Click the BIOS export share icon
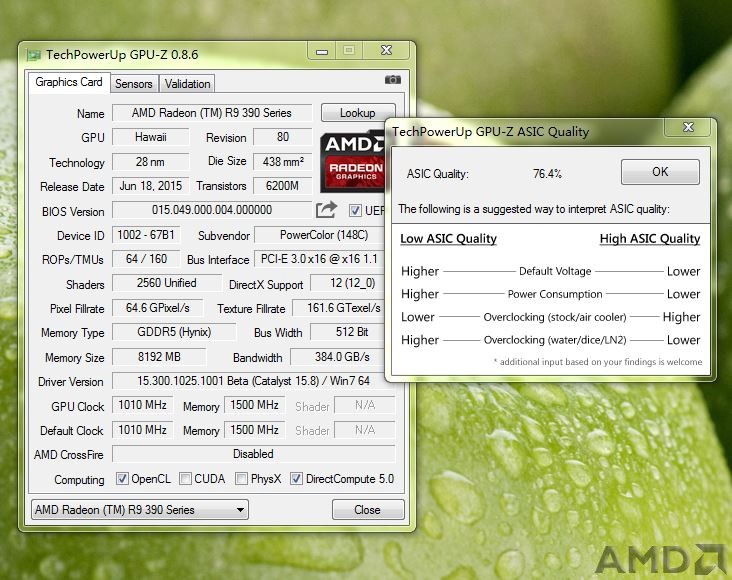The height and width of the screenshot is (580, 732). (326, 210)
